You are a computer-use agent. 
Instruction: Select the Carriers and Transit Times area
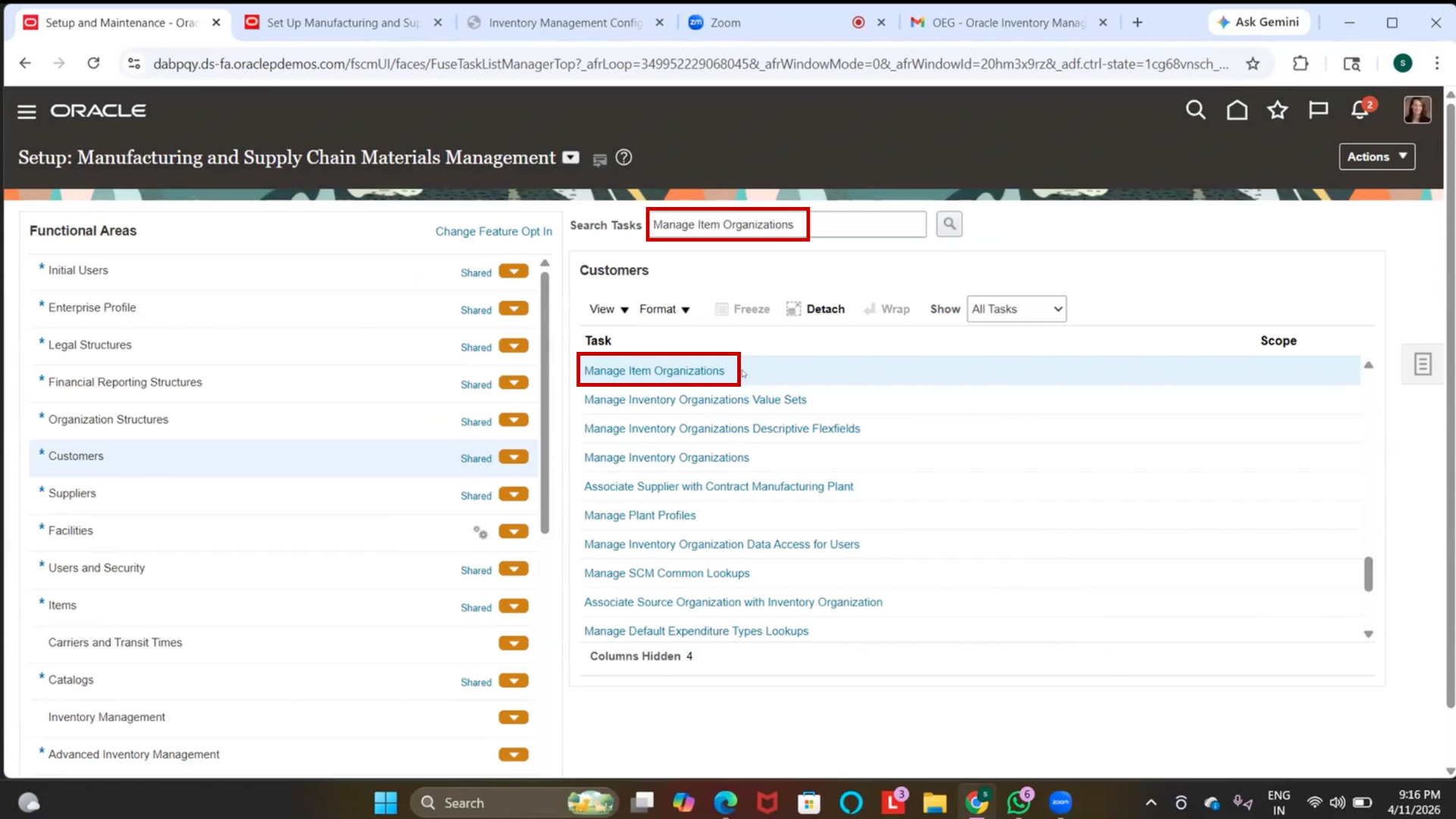point(115,642)
